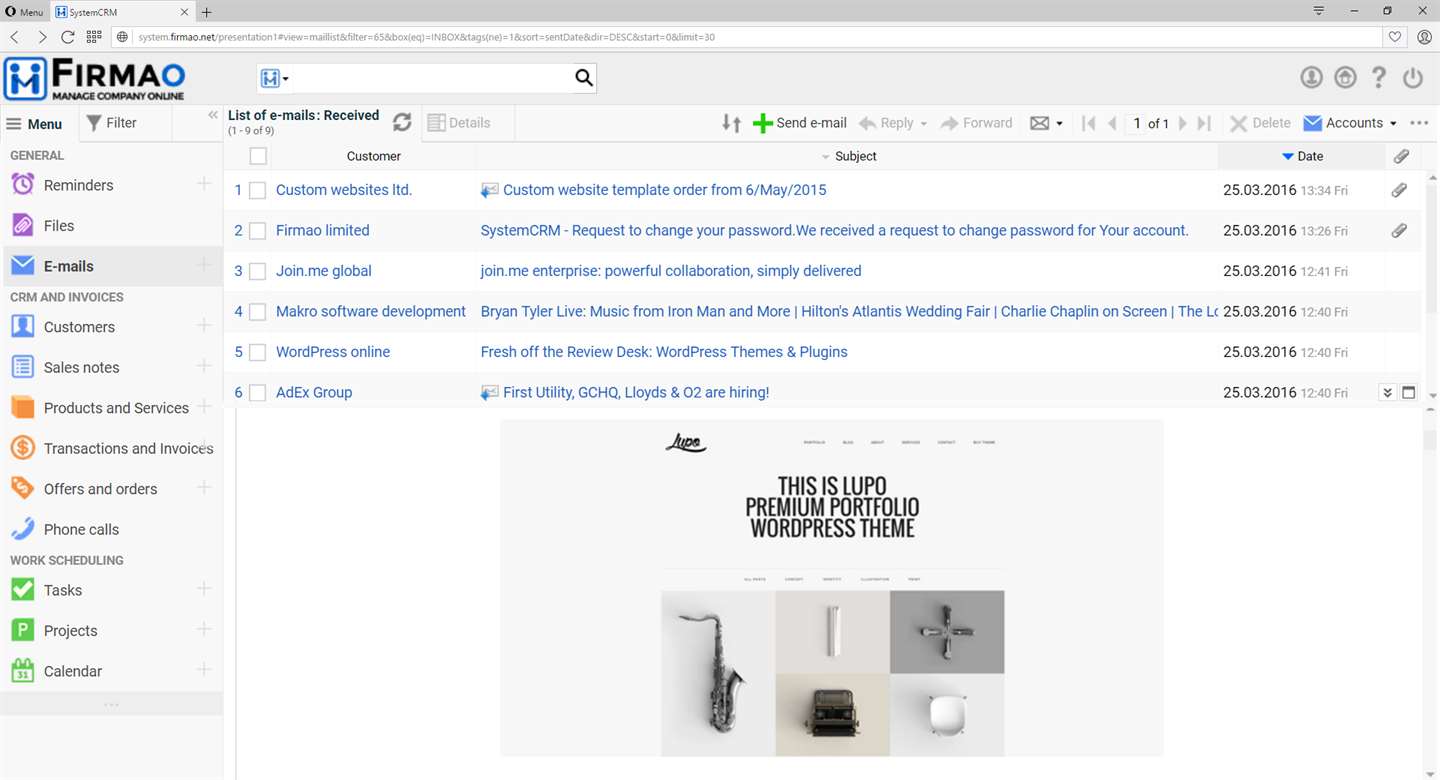Open the help question mark icon
The image size is (1440, 780).
(1379, 77)
